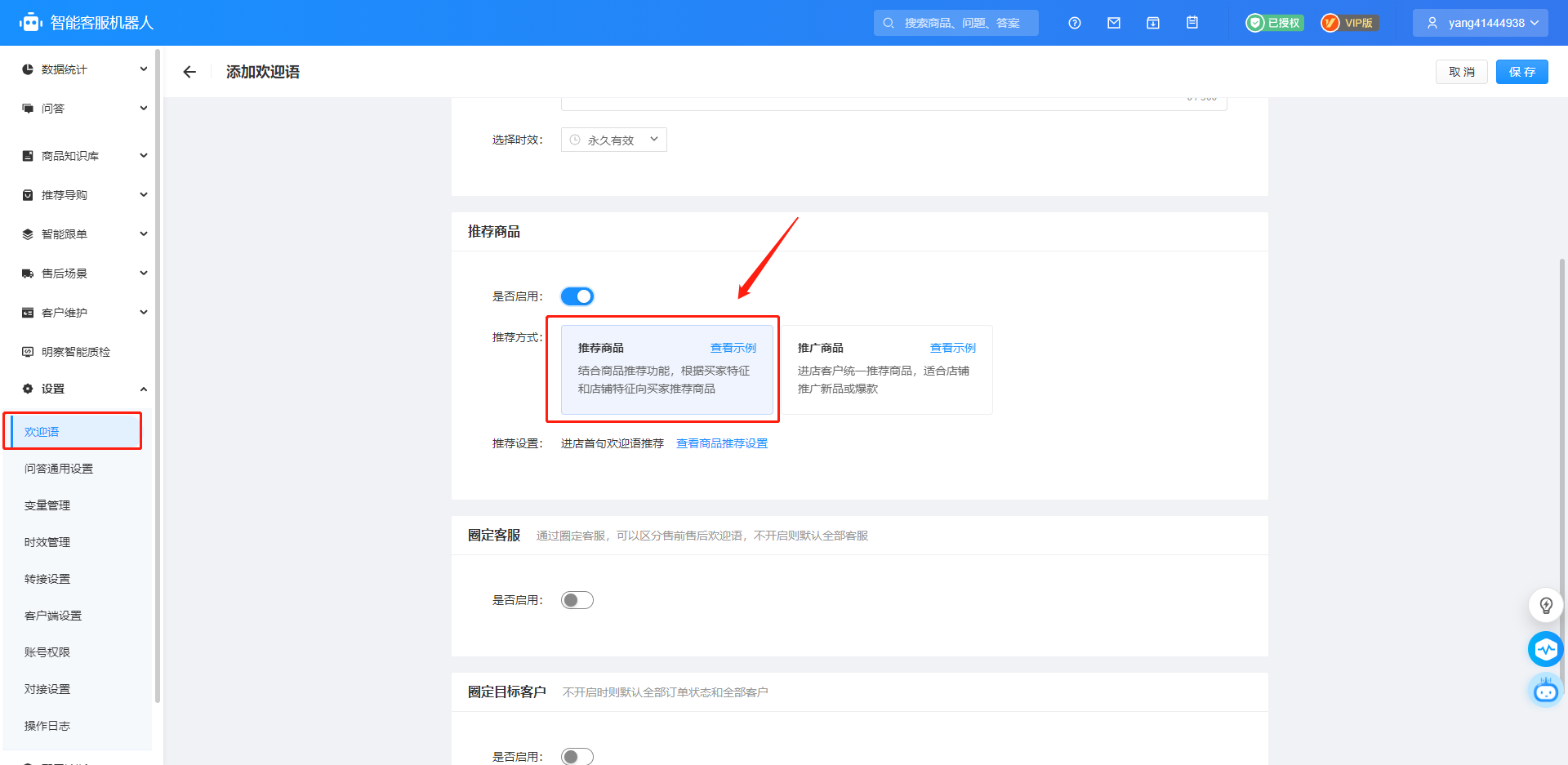Click the user avatar icon

pyautogui.click(x=1432, y=23)
